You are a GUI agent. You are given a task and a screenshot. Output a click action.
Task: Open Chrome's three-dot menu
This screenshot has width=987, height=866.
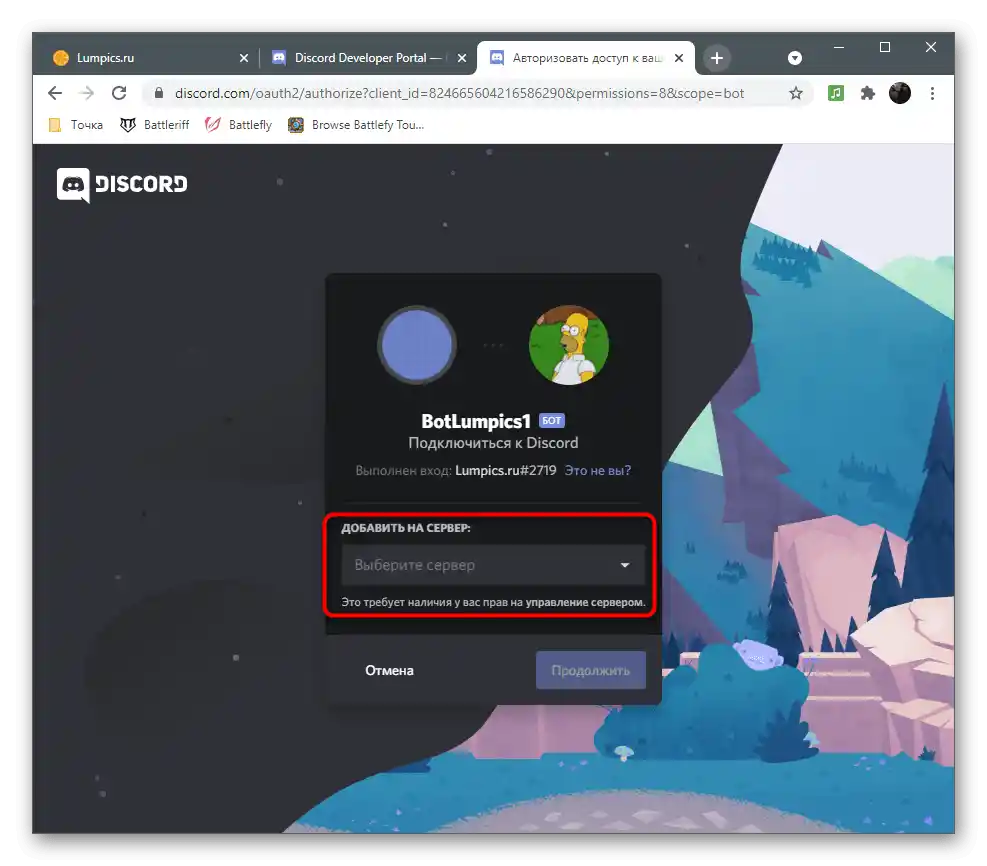tap(932, 93)
